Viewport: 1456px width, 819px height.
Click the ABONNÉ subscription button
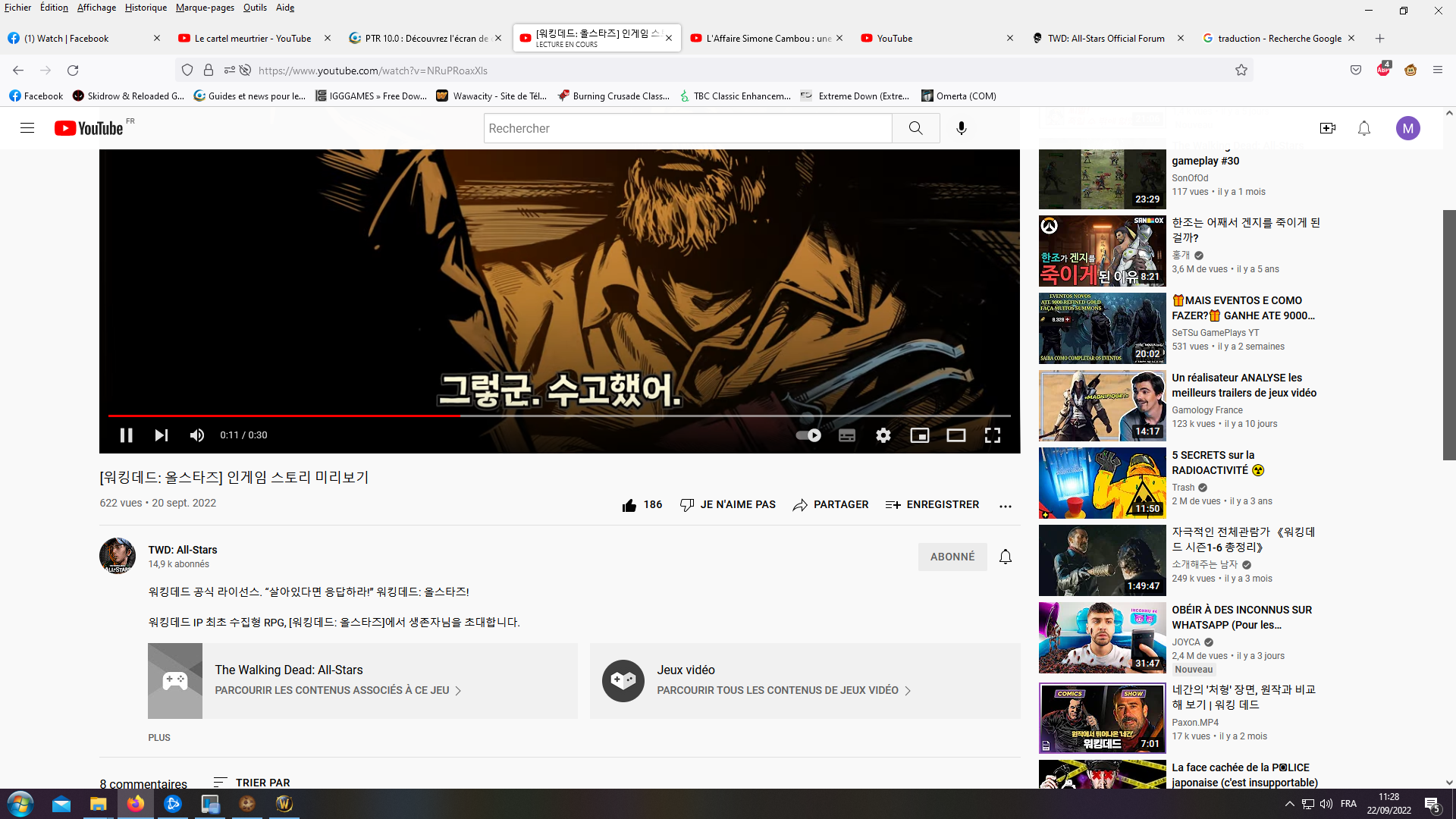(952, 557)
